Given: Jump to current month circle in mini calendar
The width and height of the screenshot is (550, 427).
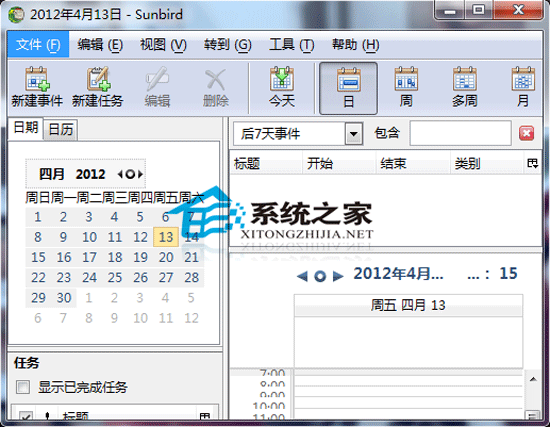Looking at the screenshot, I should 130,174.
